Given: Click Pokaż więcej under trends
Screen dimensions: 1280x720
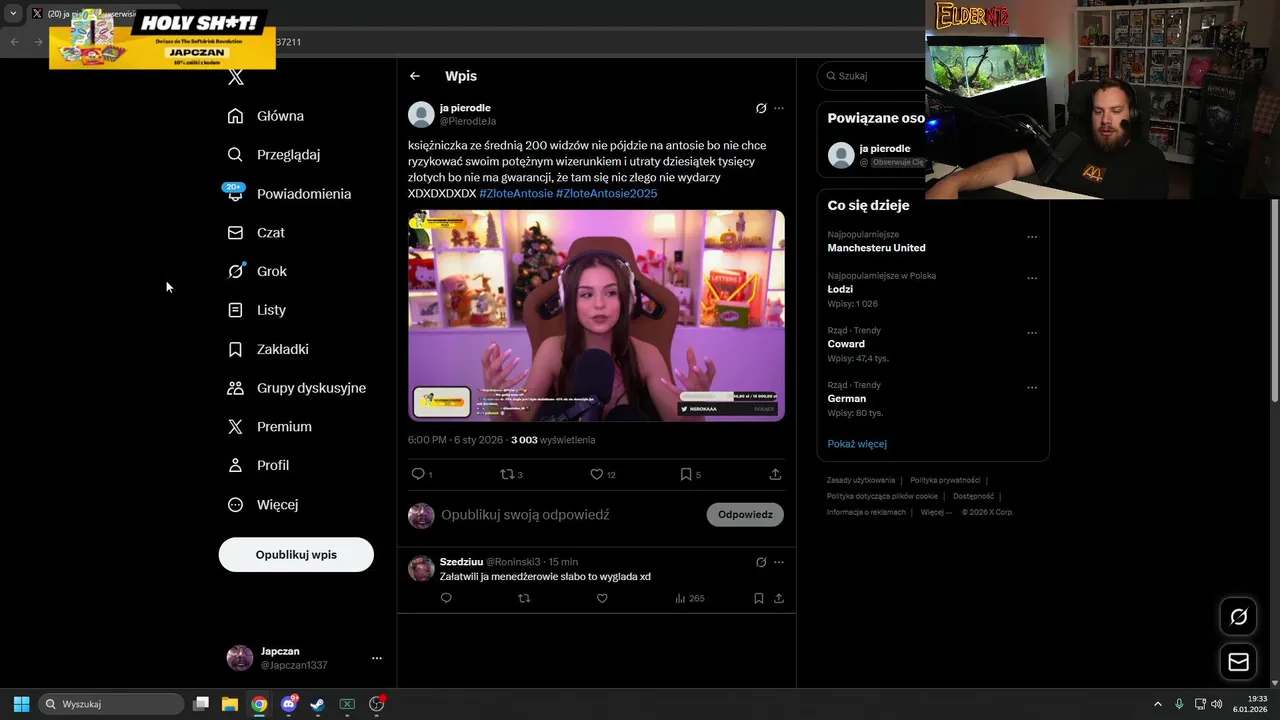Looking at the screenshot, I should click(x=857, y=444).
